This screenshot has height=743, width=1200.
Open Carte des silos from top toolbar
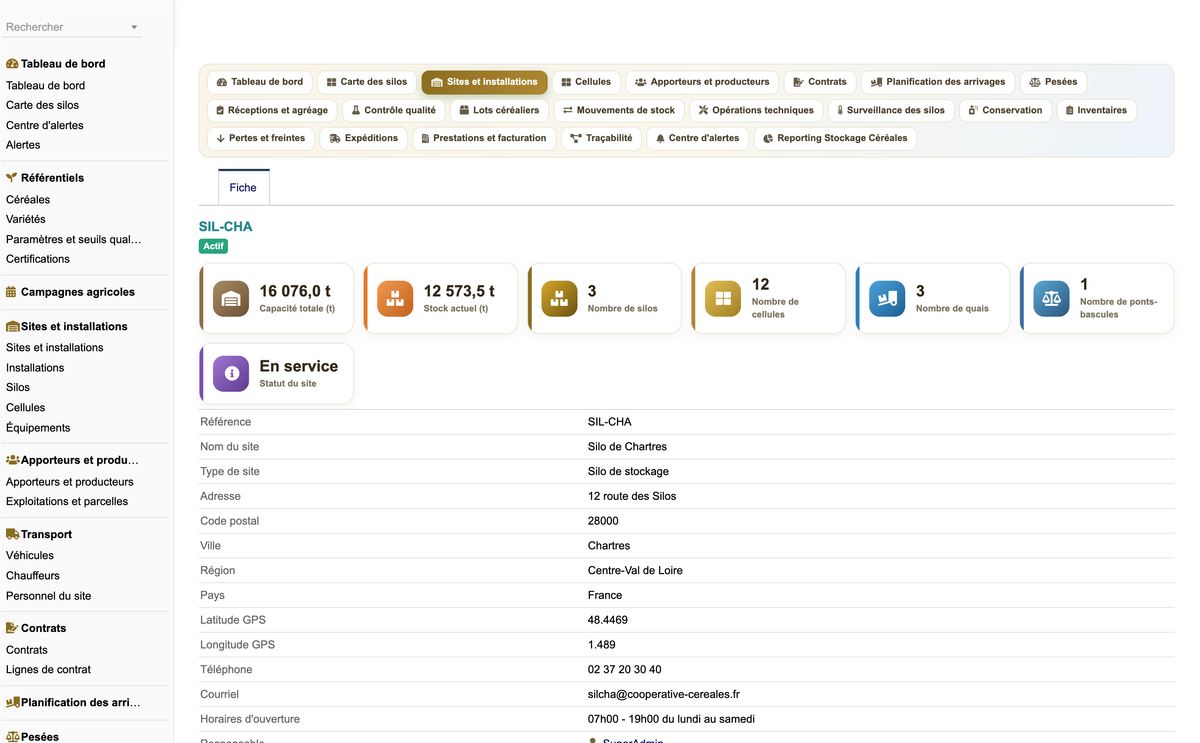pyautogui.click(x=367, y=82)
